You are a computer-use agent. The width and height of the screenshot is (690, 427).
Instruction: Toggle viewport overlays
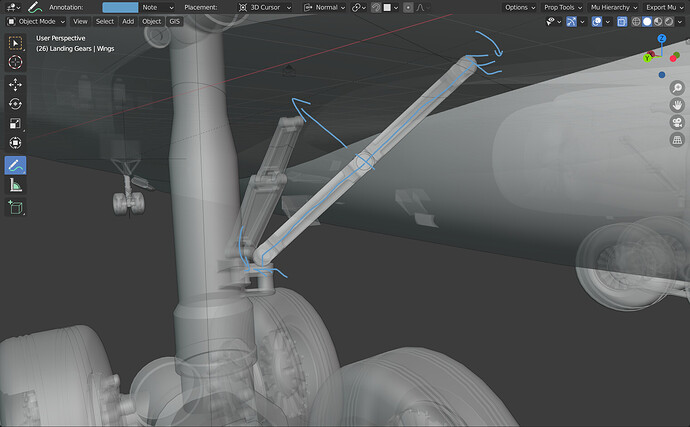597,21
